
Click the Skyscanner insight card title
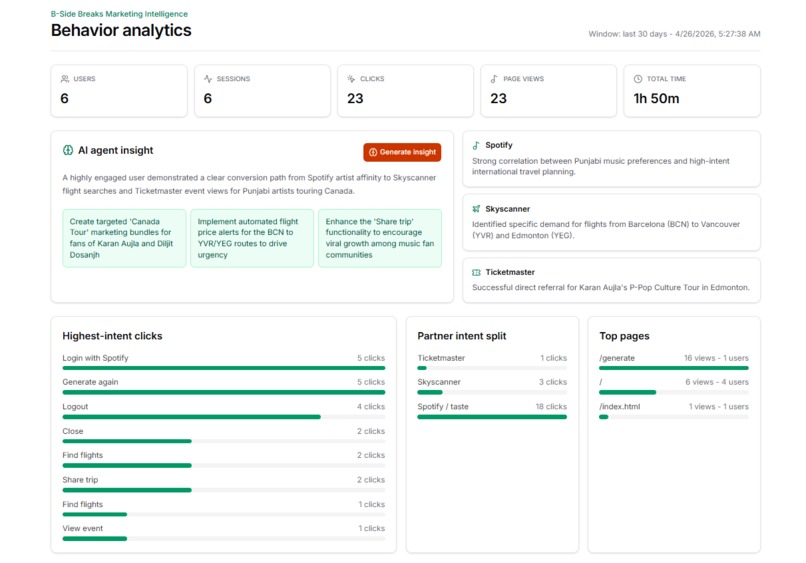coord(507,209)
